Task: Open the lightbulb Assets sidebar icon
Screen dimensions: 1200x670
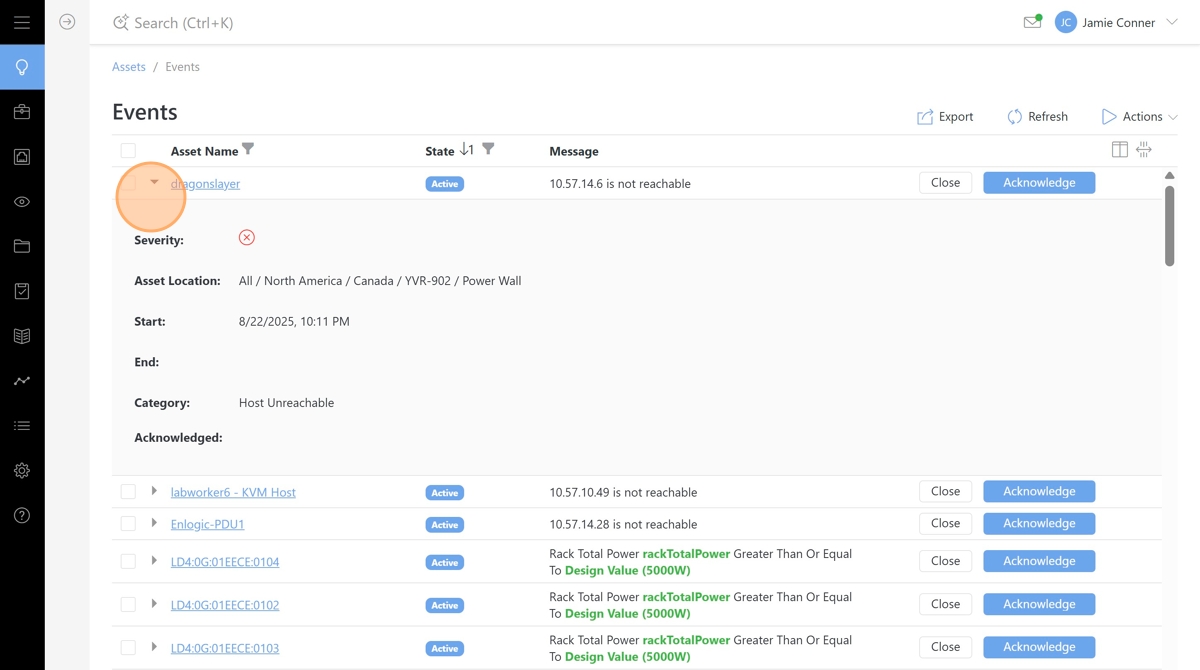Action: coord(22,67)
